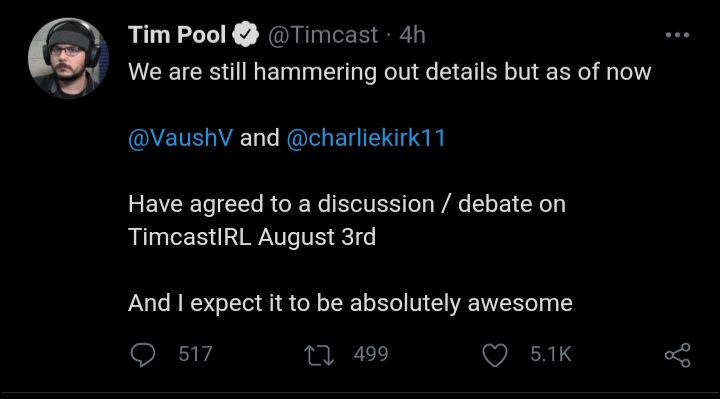Click the 'TimcastIRL August 3rd' text
This screenshot has height=399, width=720.
[252, 237]
